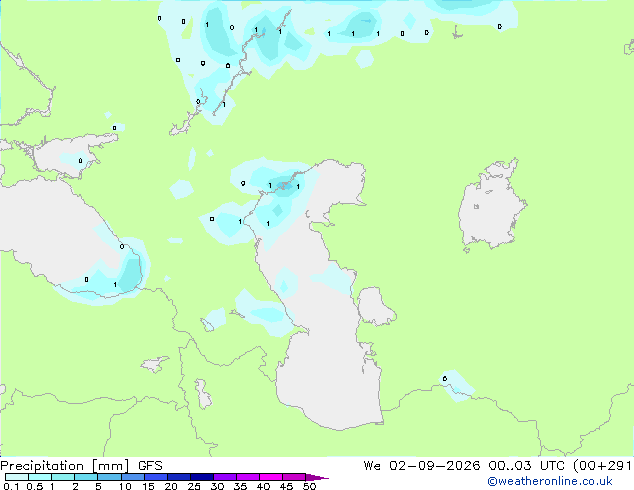Screen dimensions: 634x490
Task: Select the 45 mm legend color swatch
Action: (x=293, y=477)
